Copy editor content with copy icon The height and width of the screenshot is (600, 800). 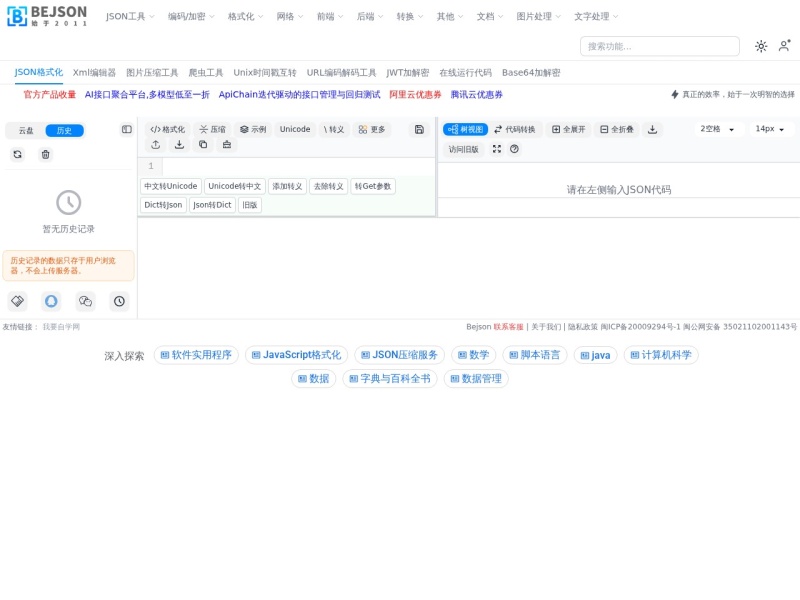click(203, 145)
